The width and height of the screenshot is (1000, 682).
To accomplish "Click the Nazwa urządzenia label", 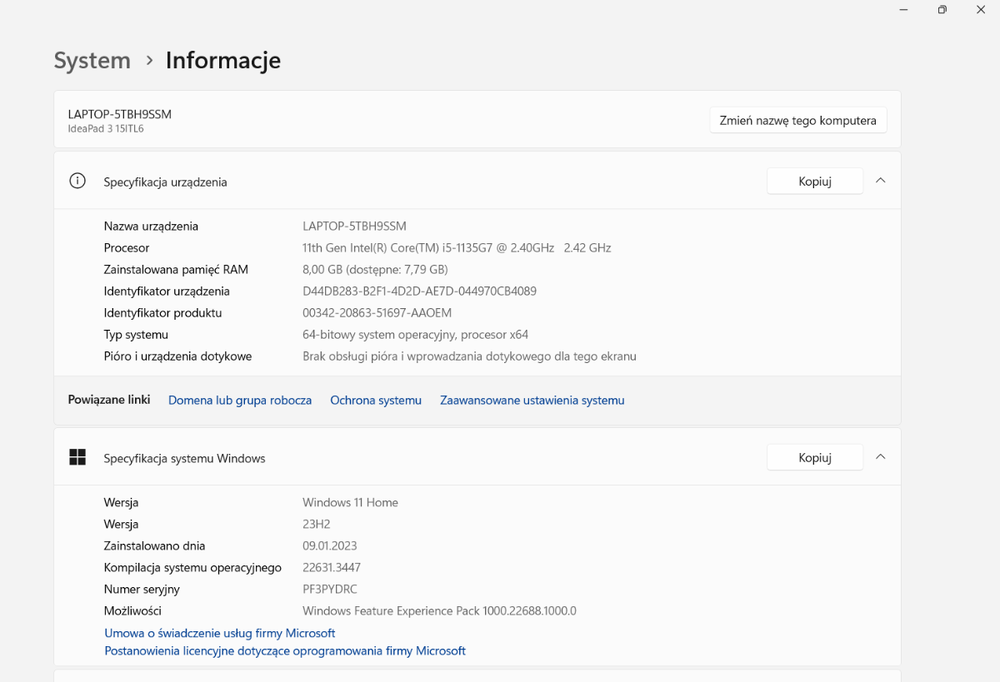I will click(151, 226).
